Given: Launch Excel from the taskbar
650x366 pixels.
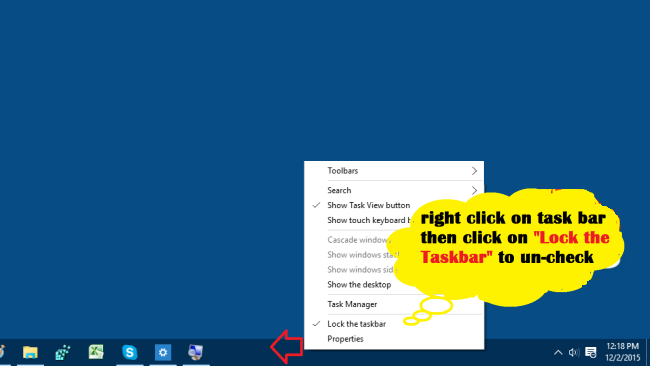Looking at the screenshot, I should click(x=96, y=352).
